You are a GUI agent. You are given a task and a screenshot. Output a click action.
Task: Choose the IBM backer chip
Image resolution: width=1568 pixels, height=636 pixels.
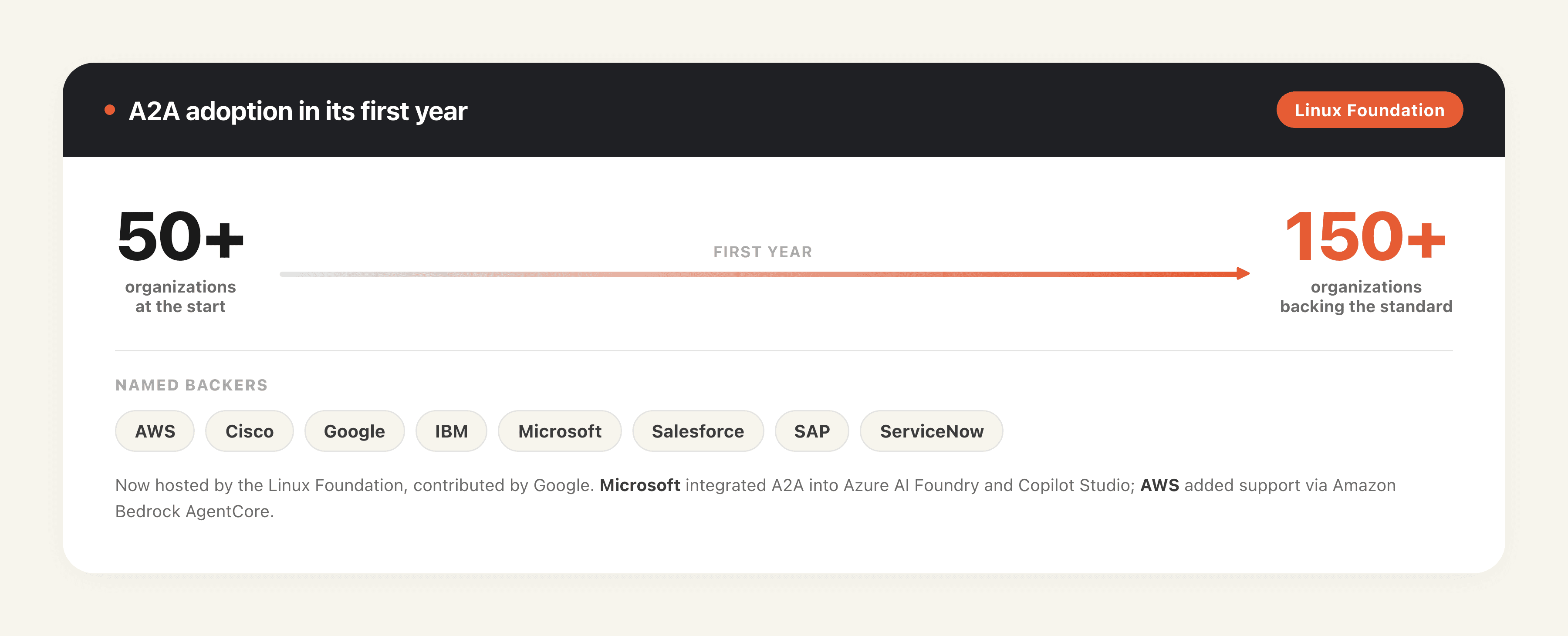tap(451, 431)
